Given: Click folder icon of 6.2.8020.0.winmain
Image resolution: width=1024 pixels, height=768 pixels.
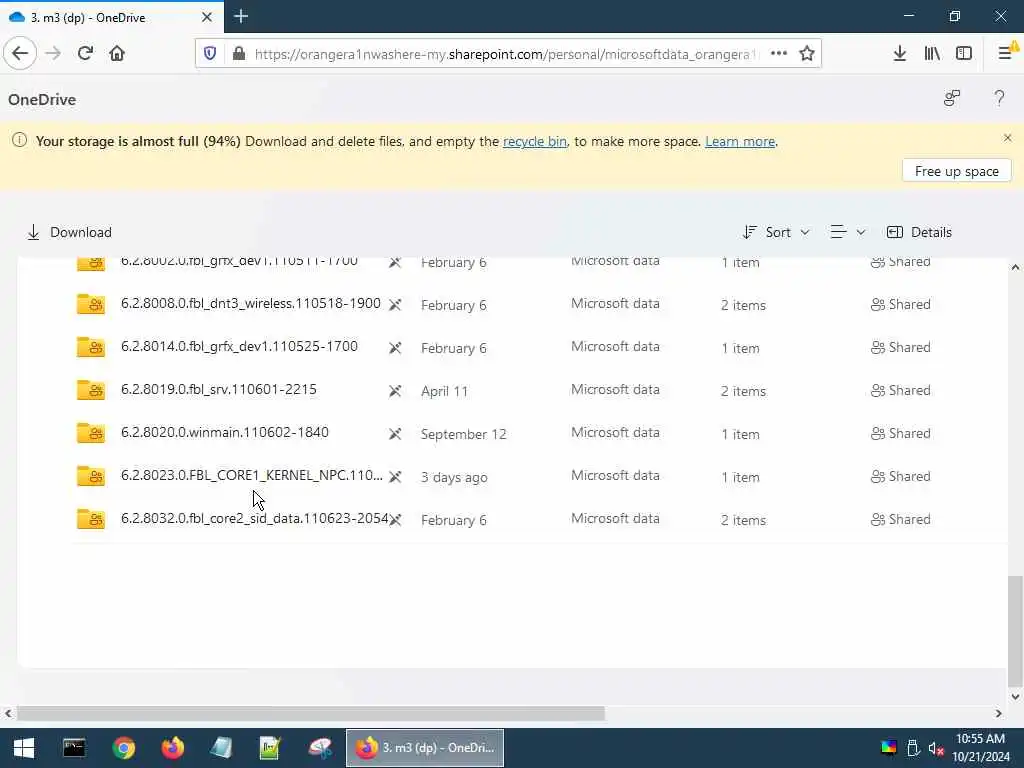Looking at the screenshot, I should point(91,433).
